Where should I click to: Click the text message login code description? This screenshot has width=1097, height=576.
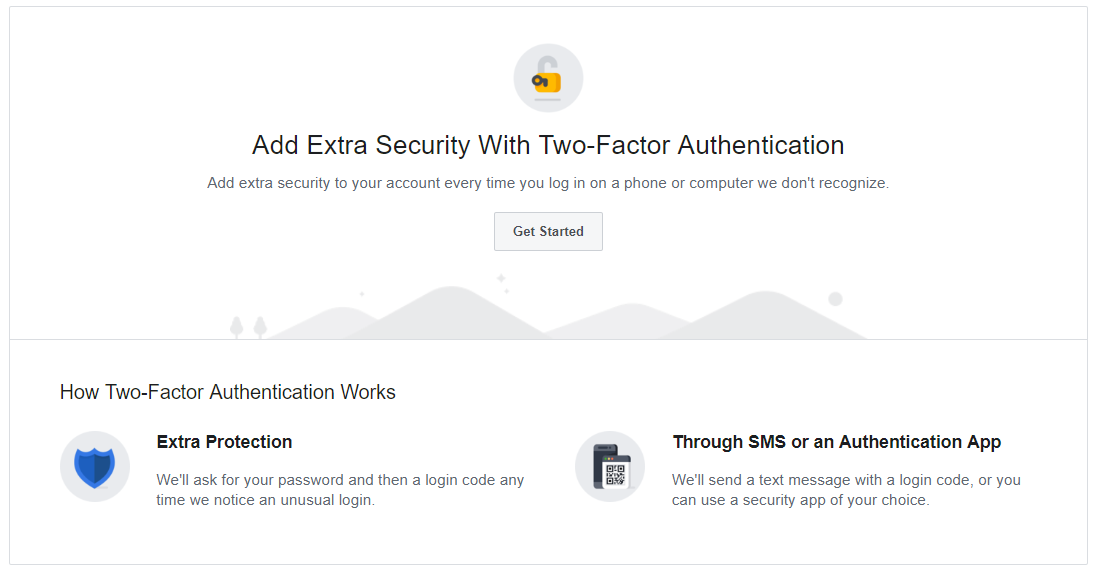click(x=846, y=480)
